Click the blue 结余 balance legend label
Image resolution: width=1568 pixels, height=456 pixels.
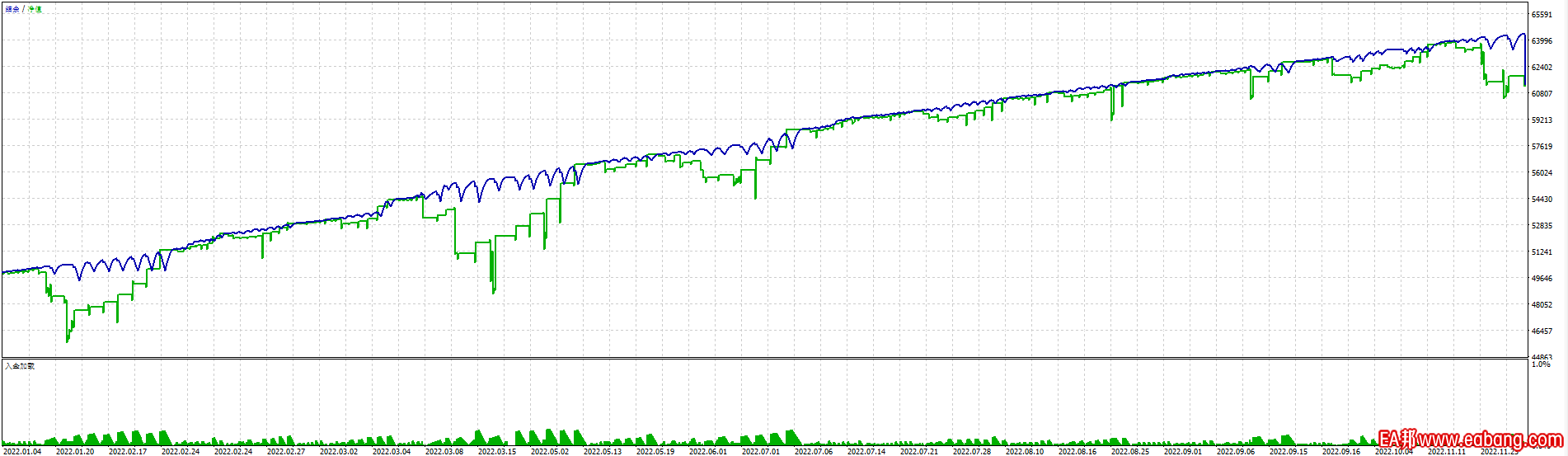point(12,10)
